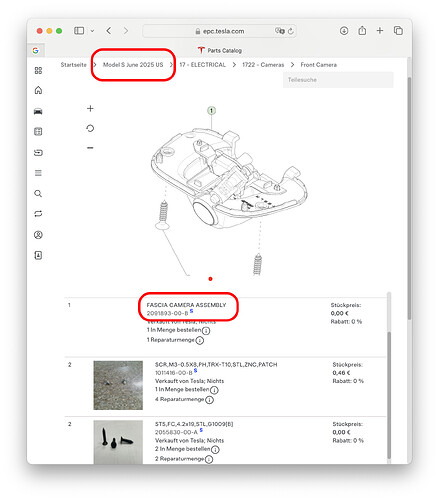
Task: Show info for SCR,M3 In Menge bestellen
Action: pyautogui.click(x=214, y=390)
